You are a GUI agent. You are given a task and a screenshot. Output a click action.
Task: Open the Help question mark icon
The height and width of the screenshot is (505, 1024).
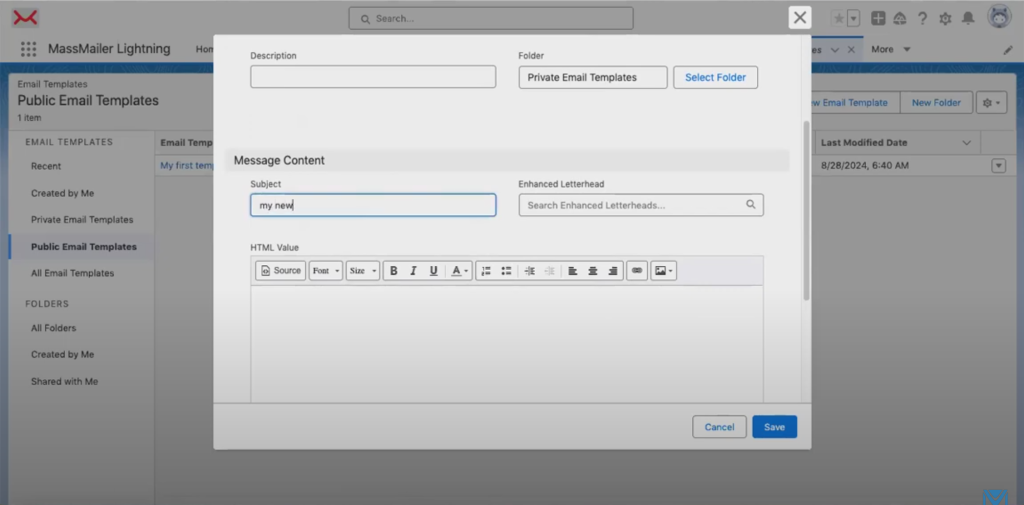click(x=922, y=18)
